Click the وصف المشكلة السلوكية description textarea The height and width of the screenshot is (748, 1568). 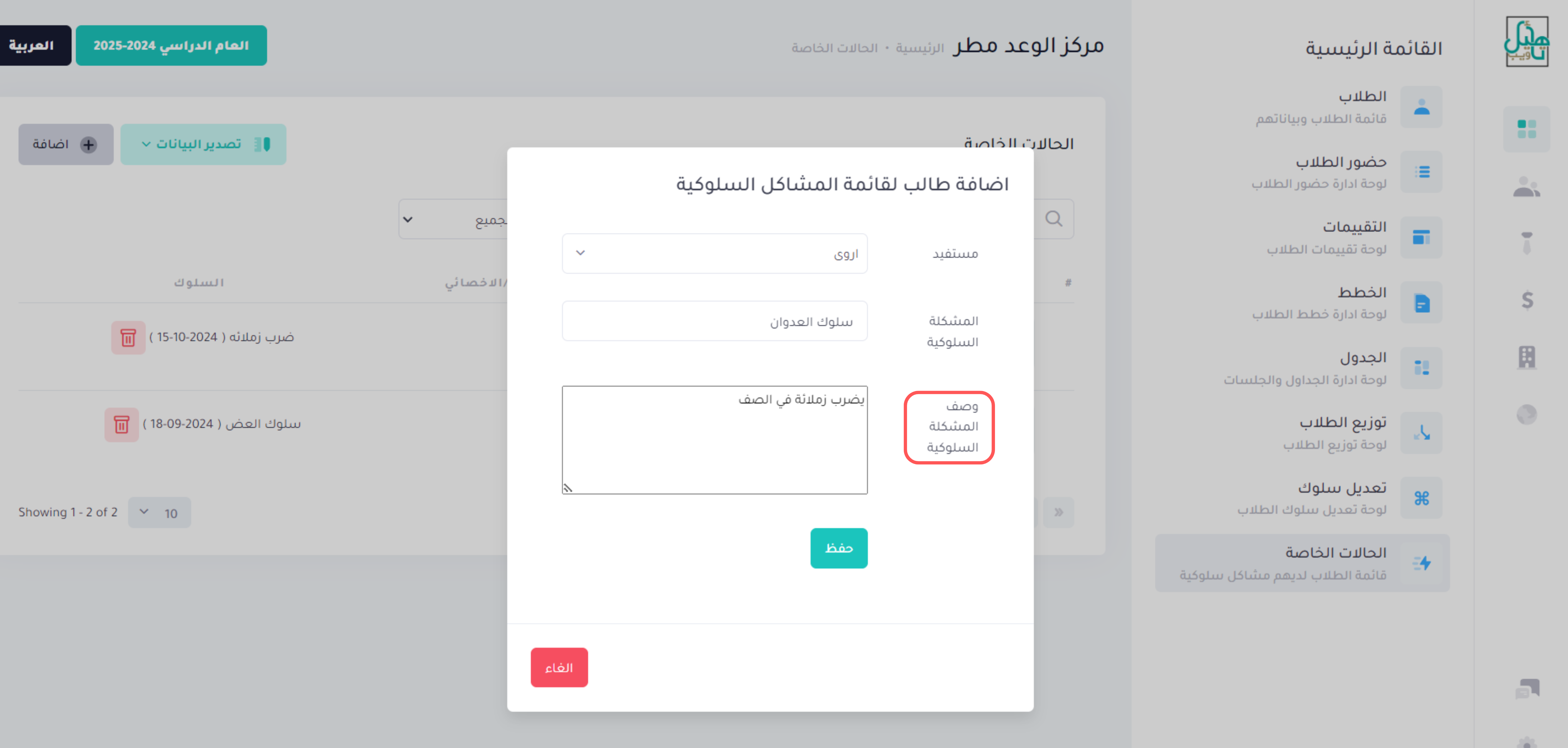coord(715,439)
